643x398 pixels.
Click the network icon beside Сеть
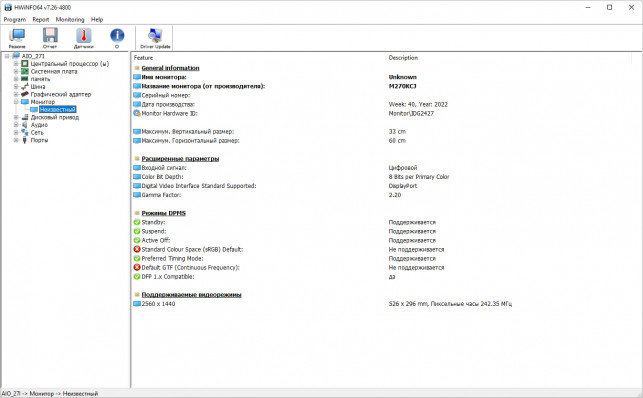coord(25,132)
